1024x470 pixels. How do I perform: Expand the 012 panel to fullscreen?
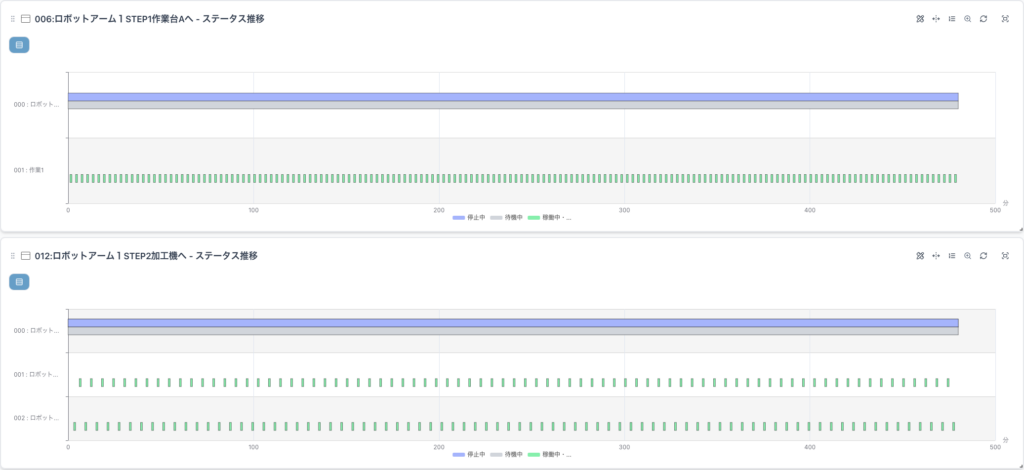(1005, 256)
